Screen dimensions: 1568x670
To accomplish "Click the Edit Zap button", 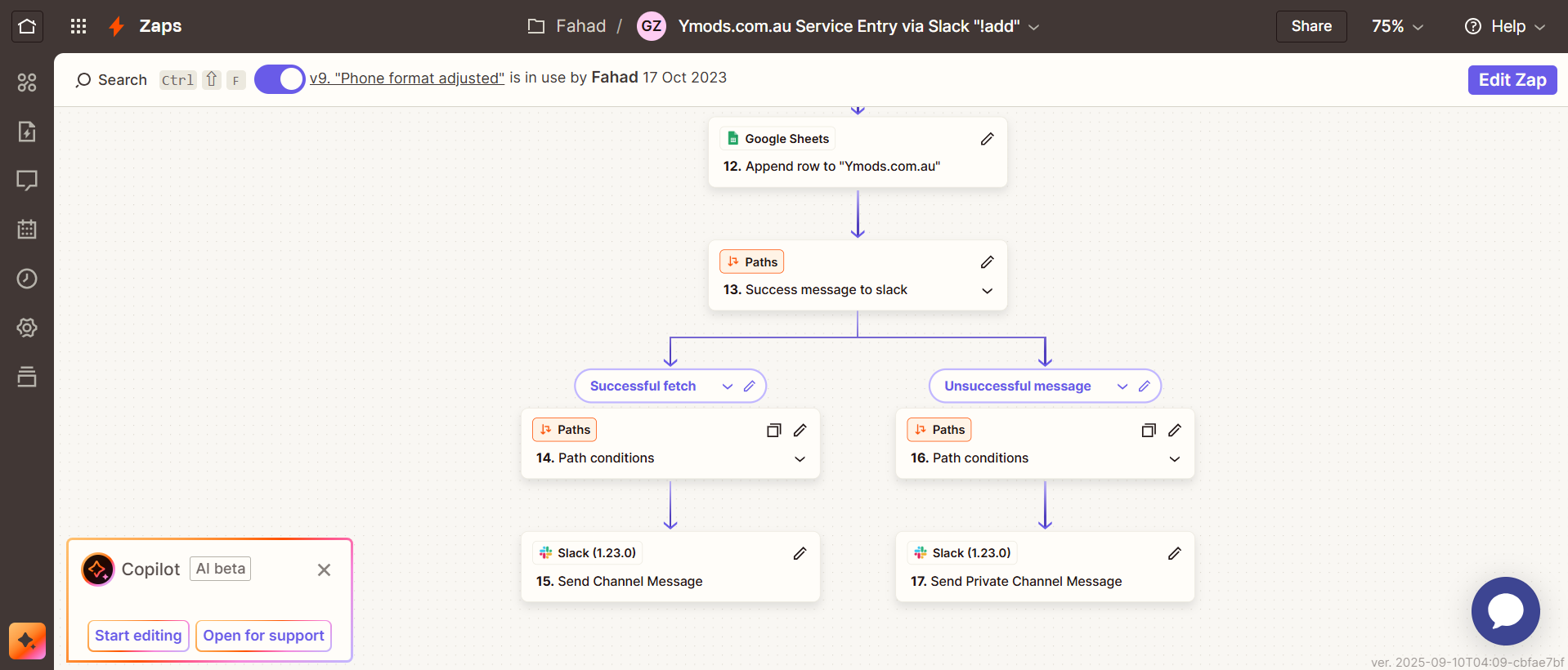I will pyautogui.click(x=1512, y=80).
